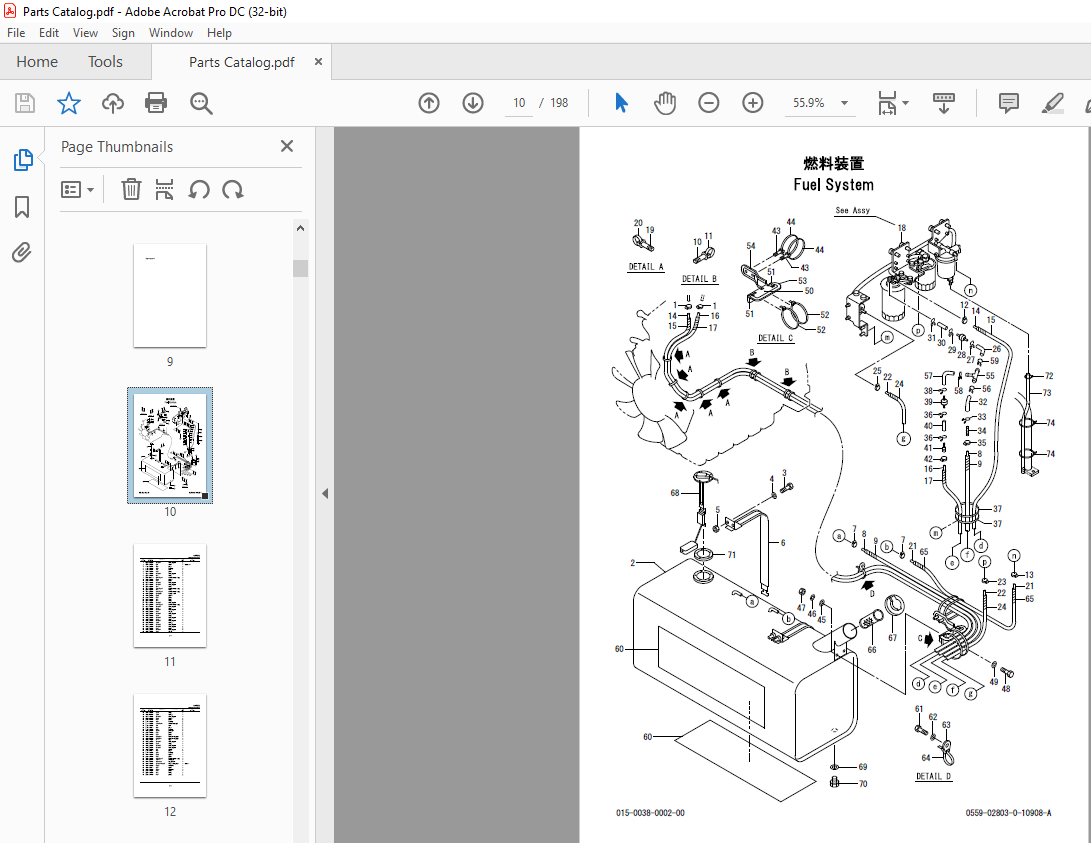
Task: Go to next page arrow
Action: (473, 103)
